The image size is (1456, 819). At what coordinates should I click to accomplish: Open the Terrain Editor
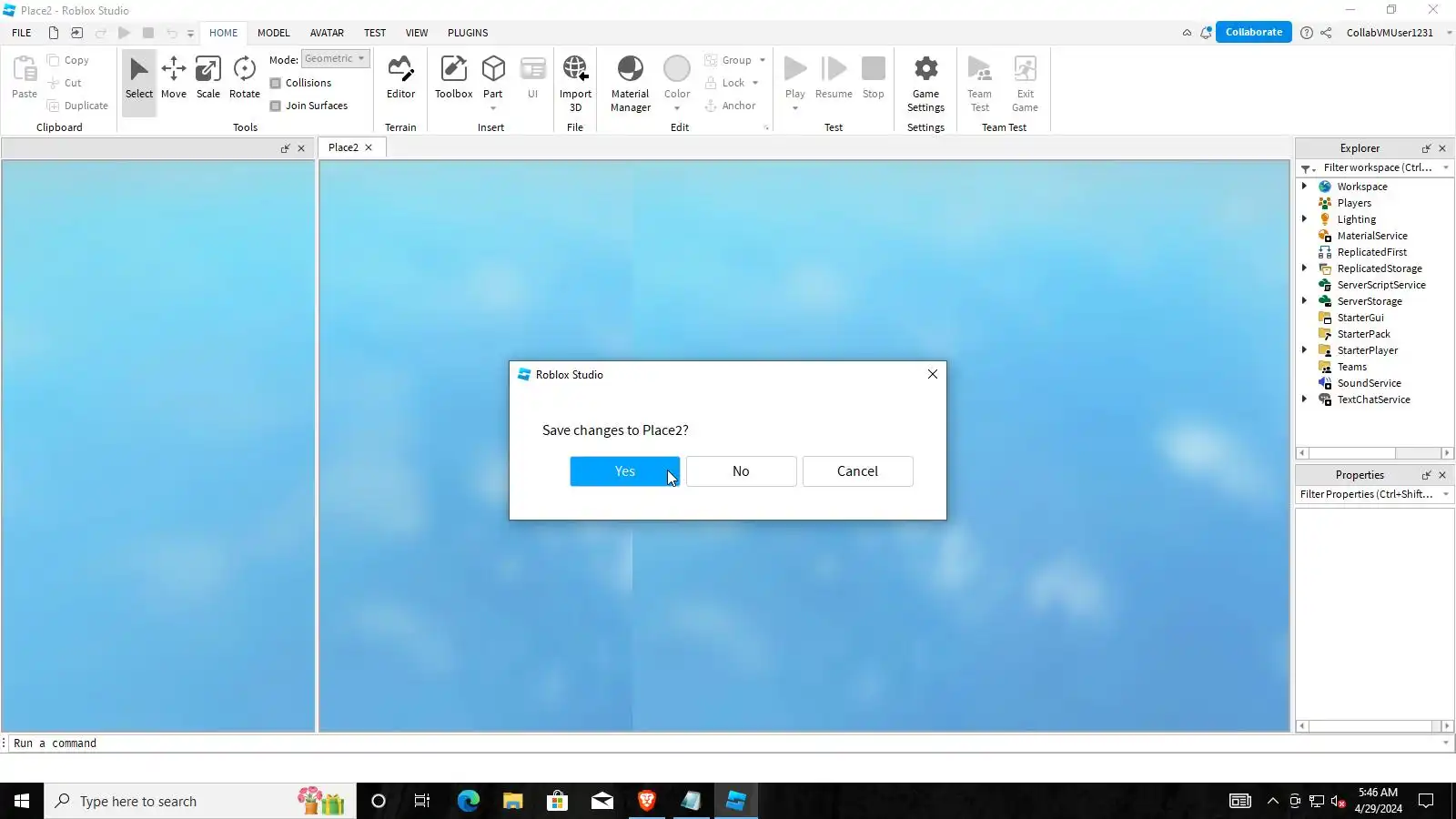(400, 77)
